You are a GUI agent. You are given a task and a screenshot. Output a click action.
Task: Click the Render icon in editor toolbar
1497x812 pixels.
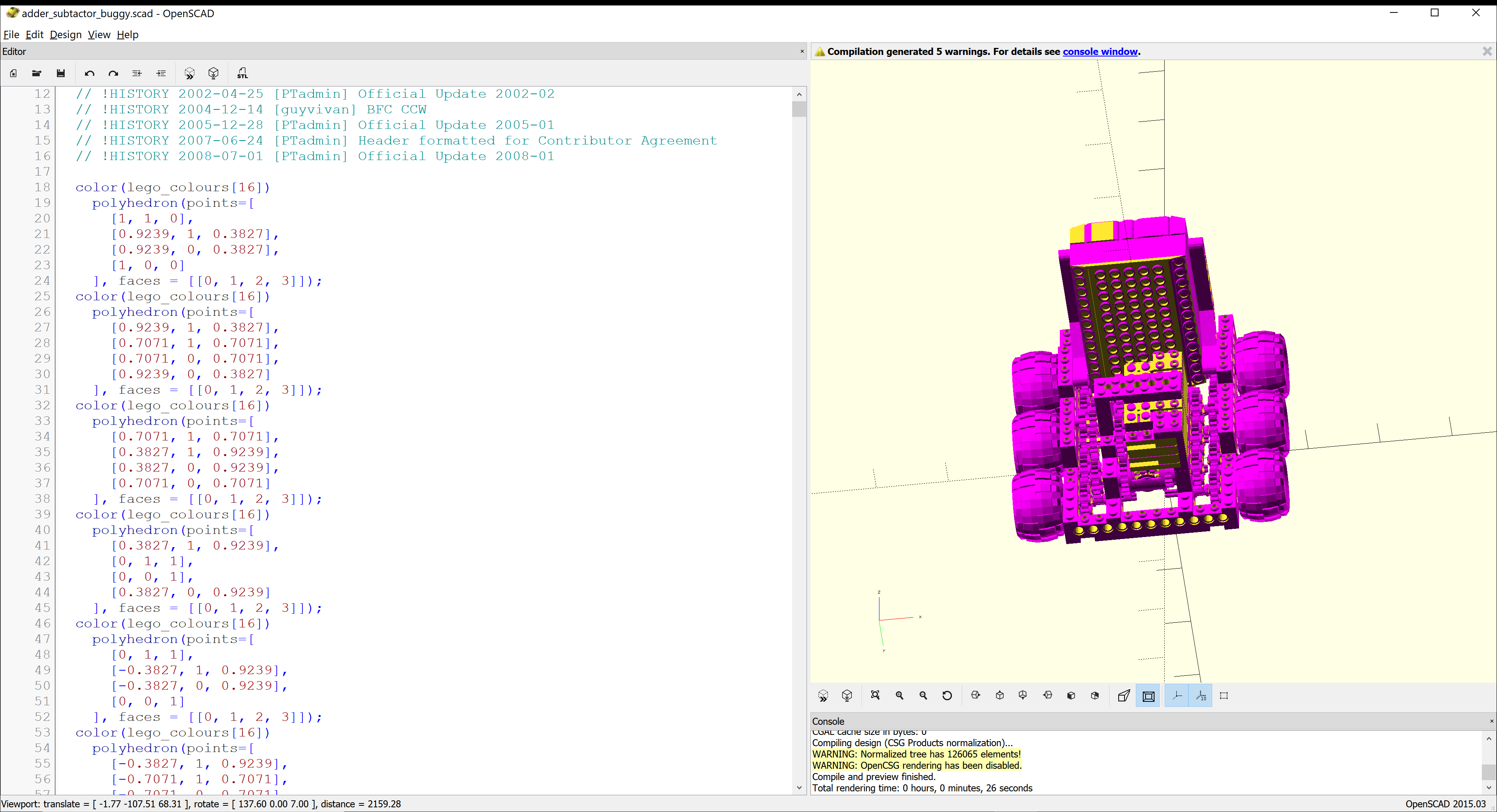click(x=213, y=73)
